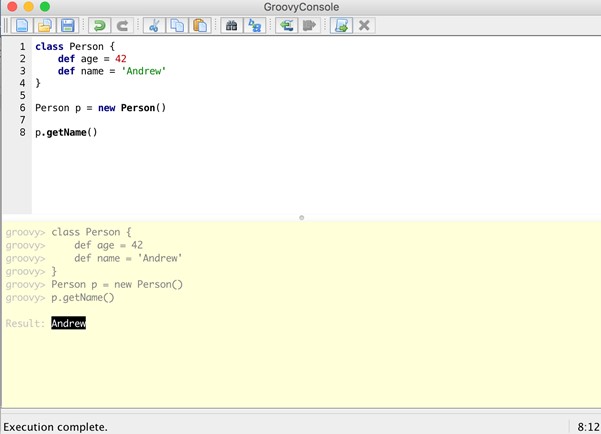Create a new script file
601x434 pixels.
coord(22,26)
